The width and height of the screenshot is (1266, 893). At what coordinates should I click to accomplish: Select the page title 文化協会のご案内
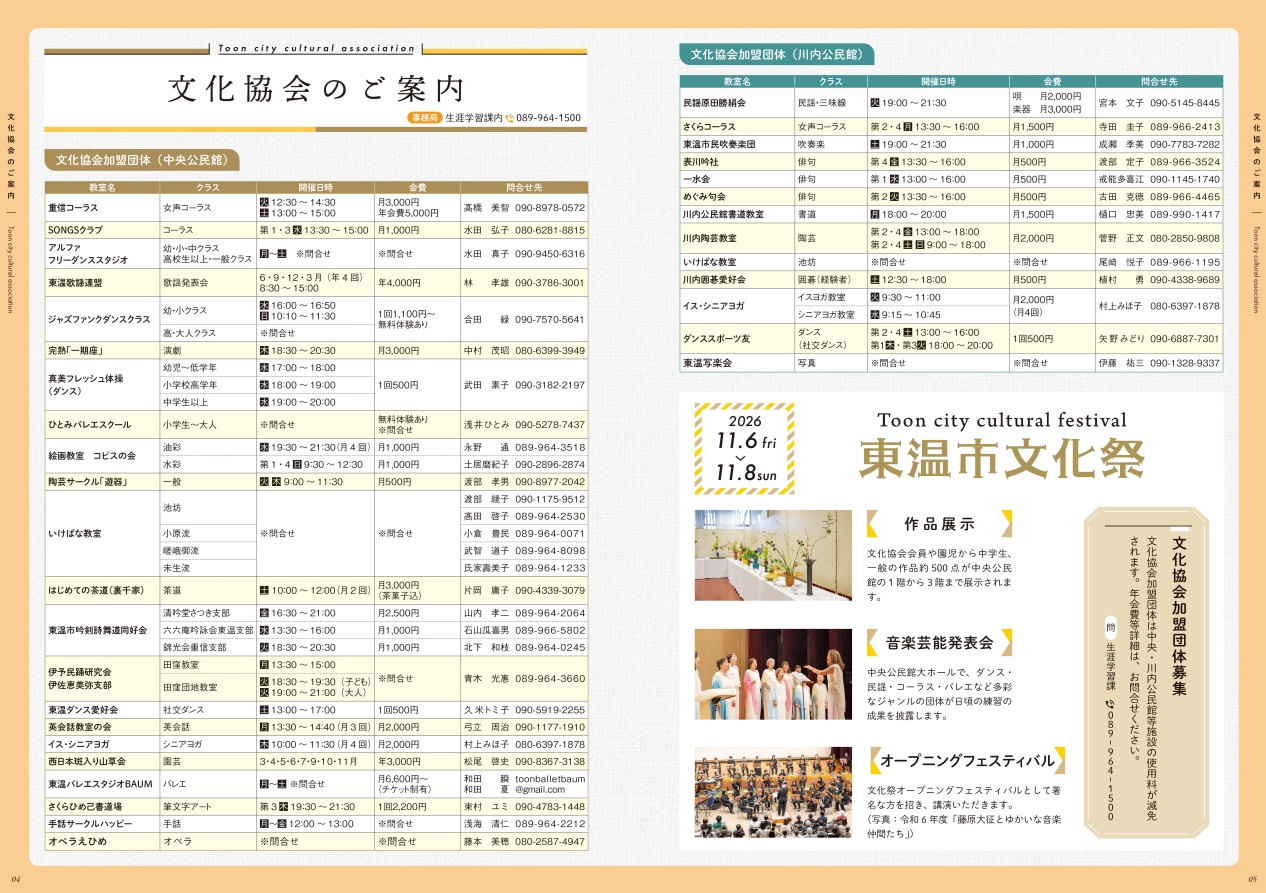coord(317,89)
